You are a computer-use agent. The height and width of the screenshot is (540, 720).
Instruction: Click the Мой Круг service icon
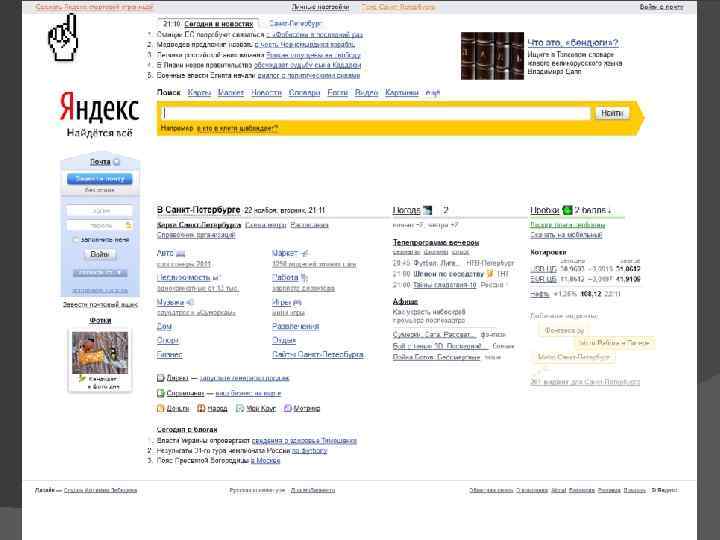(x=240, y=408)
